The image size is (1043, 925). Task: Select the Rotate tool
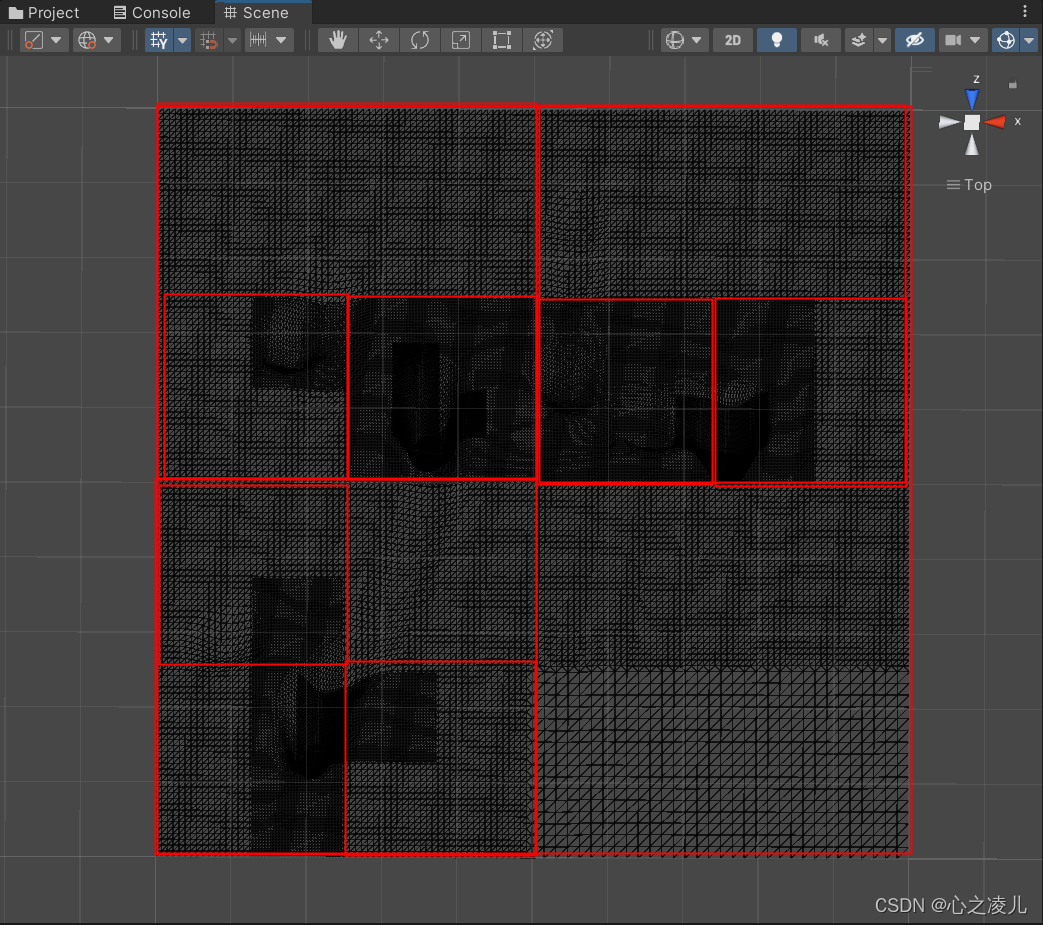click(420, 41)
